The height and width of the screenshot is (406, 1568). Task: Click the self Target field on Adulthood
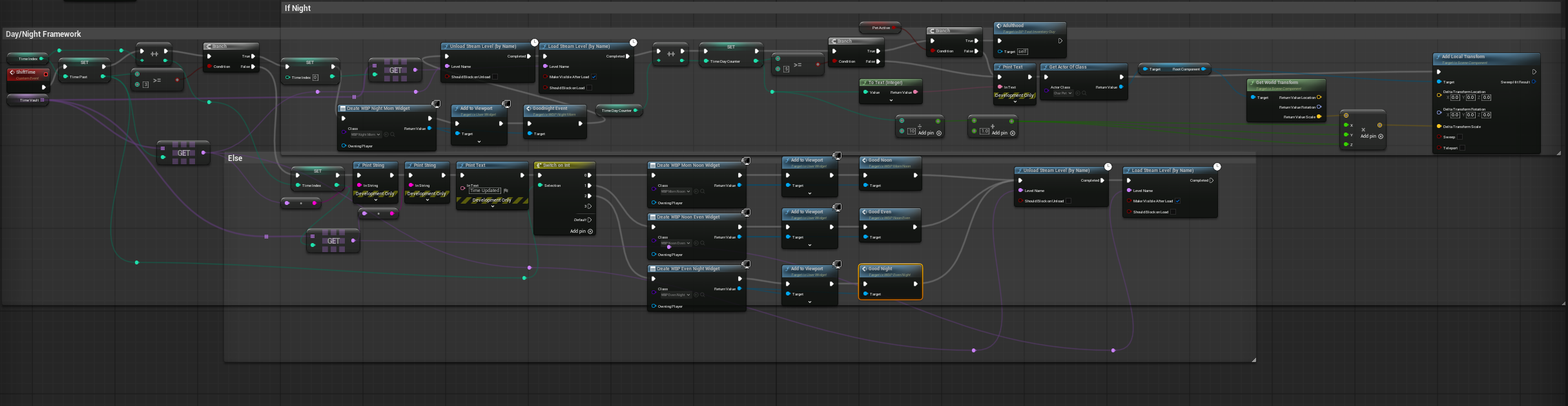[x=1022, y=52]
